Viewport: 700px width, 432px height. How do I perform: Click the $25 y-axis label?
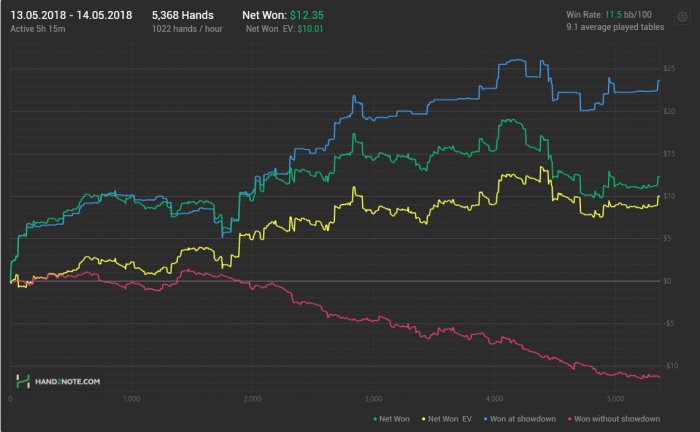click(667, 67)
